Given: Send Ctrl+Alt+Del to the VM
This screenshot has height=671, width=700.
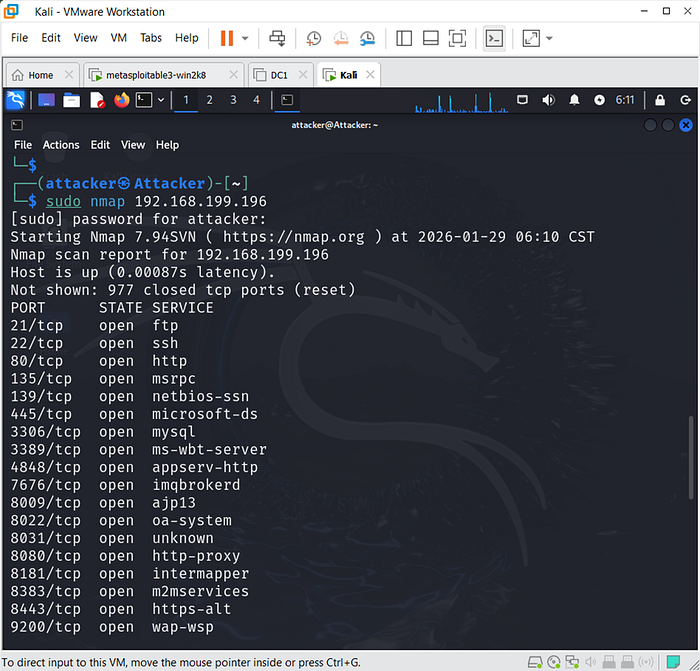Looking at the screenshot, I should pyautogui.click(x=277, y=38).
